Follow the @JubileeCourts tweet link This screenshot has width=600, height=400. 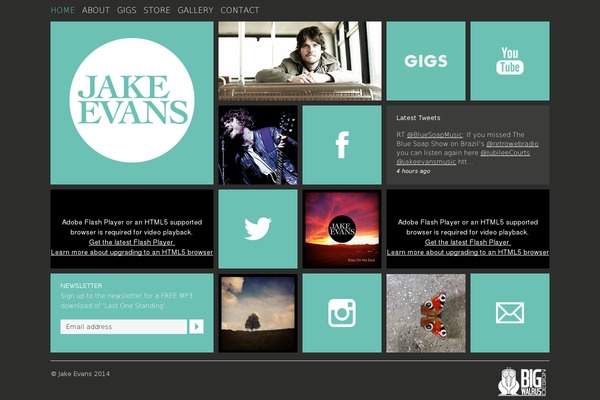click(505, 153)
